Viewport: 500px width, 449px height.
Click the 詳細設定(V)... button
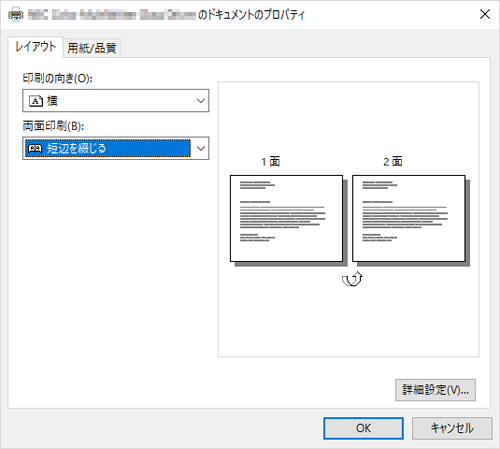point(435,390)
